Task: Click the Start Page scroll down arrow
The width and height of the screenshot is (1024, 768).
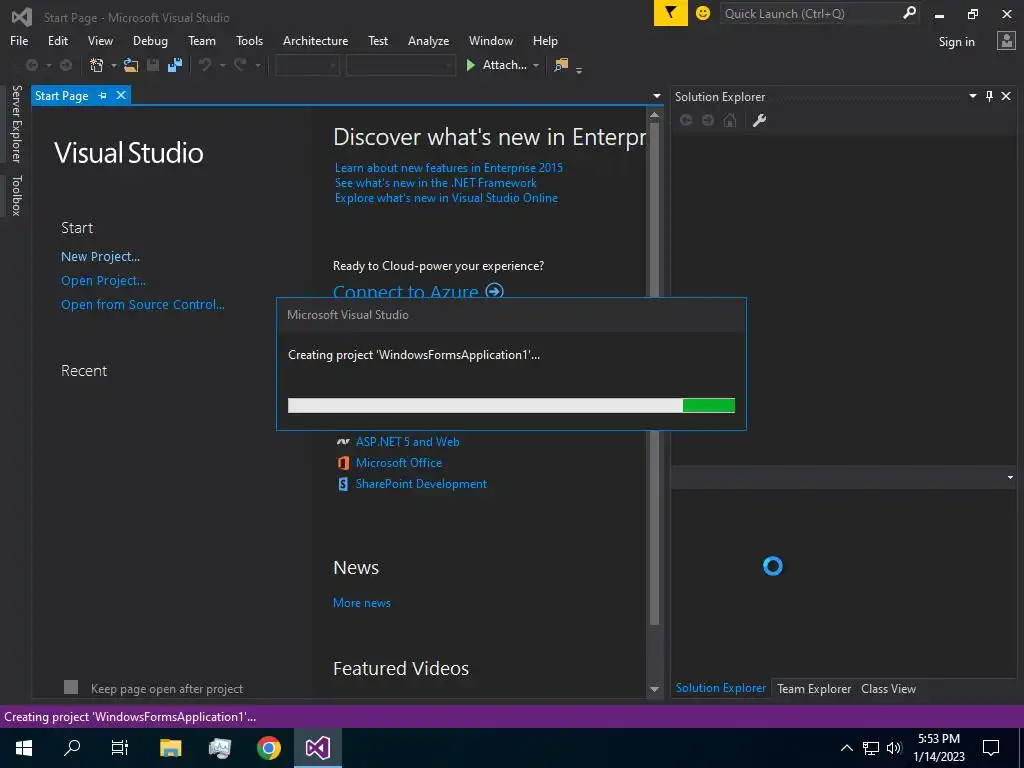Action: (x=654, y=689)
